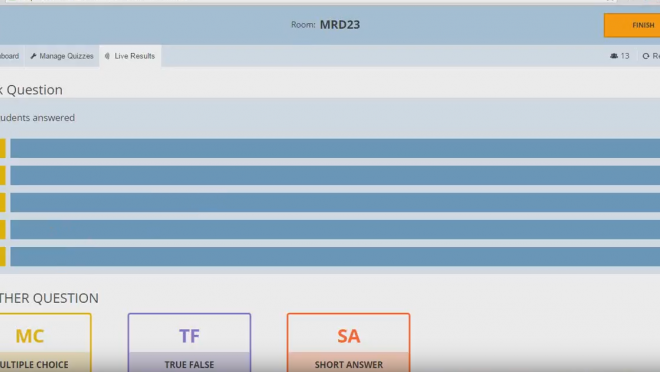The image size is (660, 372).
Task: Click the orange SA letters icon
Action: pos(349,336)
